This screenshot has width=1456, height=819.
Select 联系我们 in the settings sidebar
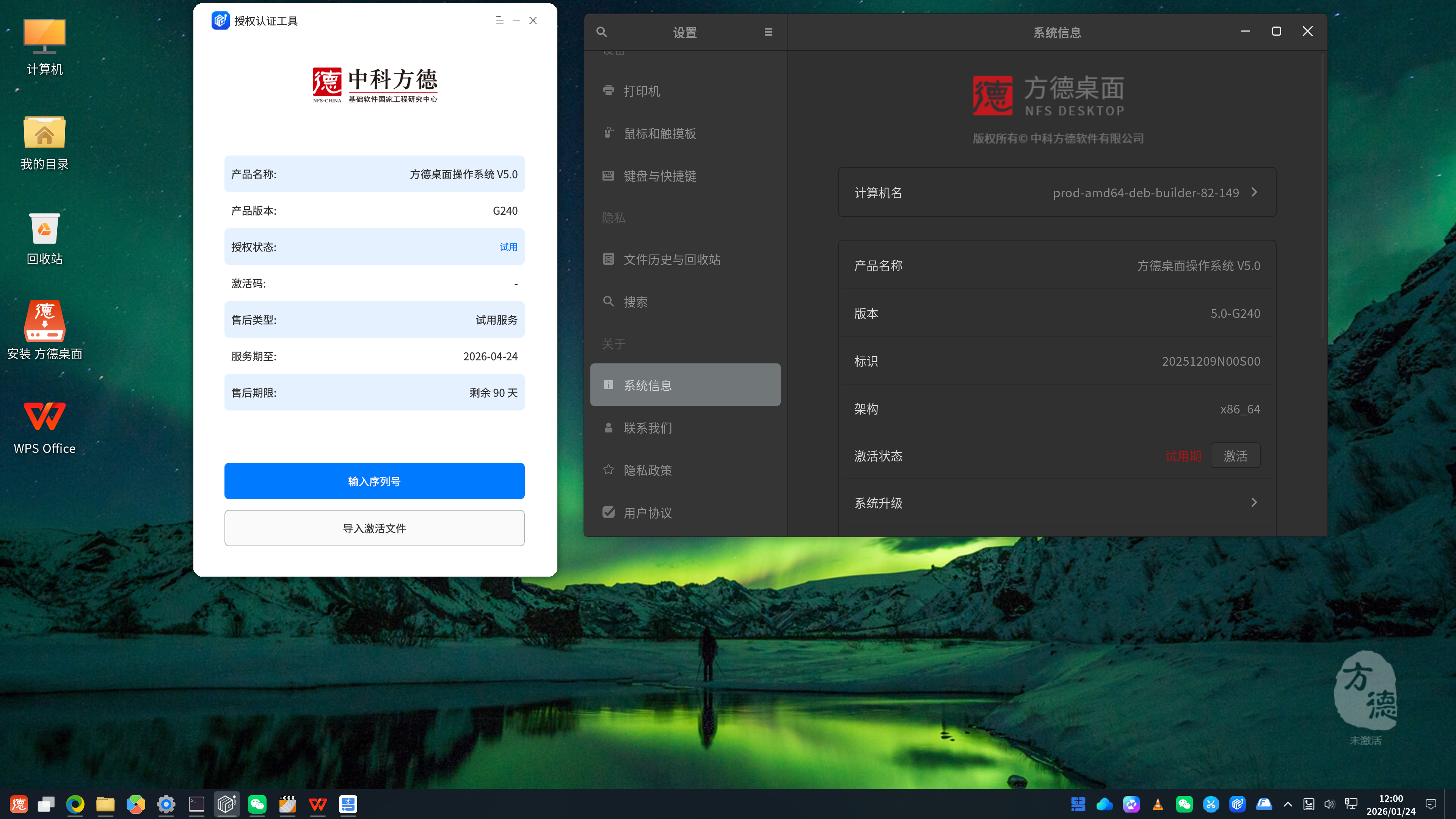point(648,428)
